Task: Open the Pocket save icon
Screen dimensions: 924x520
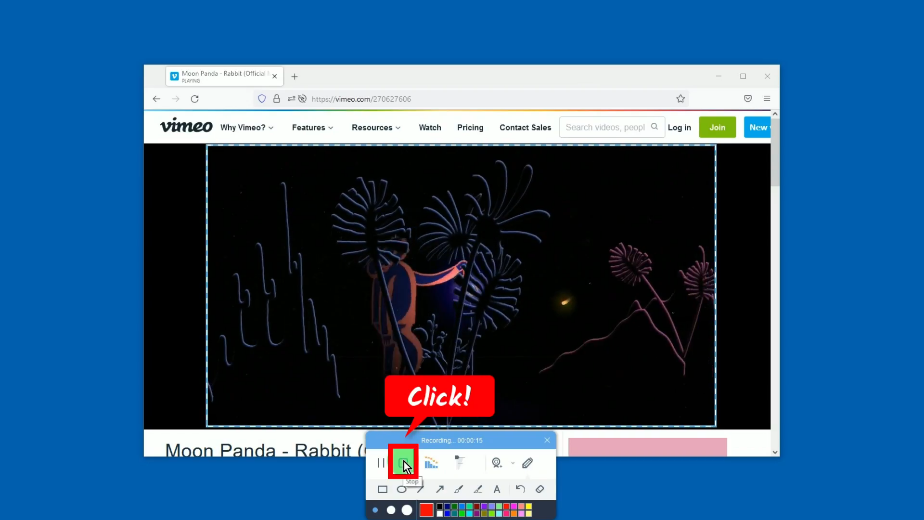Action: (x=748, y=99)
